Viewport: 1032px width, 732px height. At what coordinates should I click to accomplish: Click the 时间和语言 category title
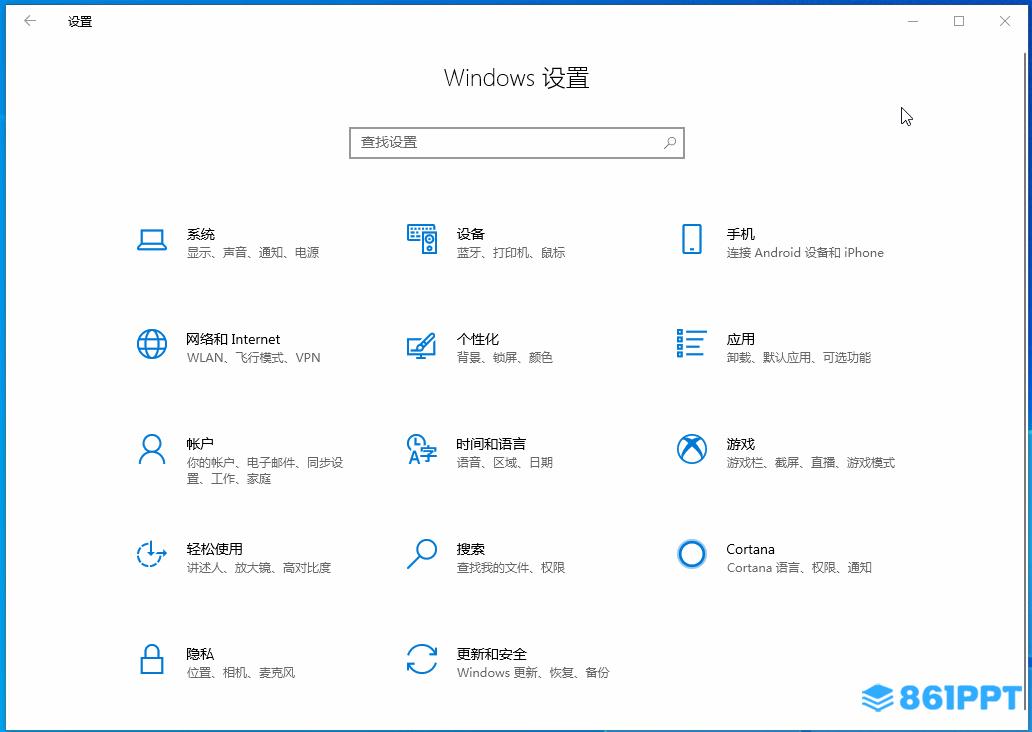point(491,444)
